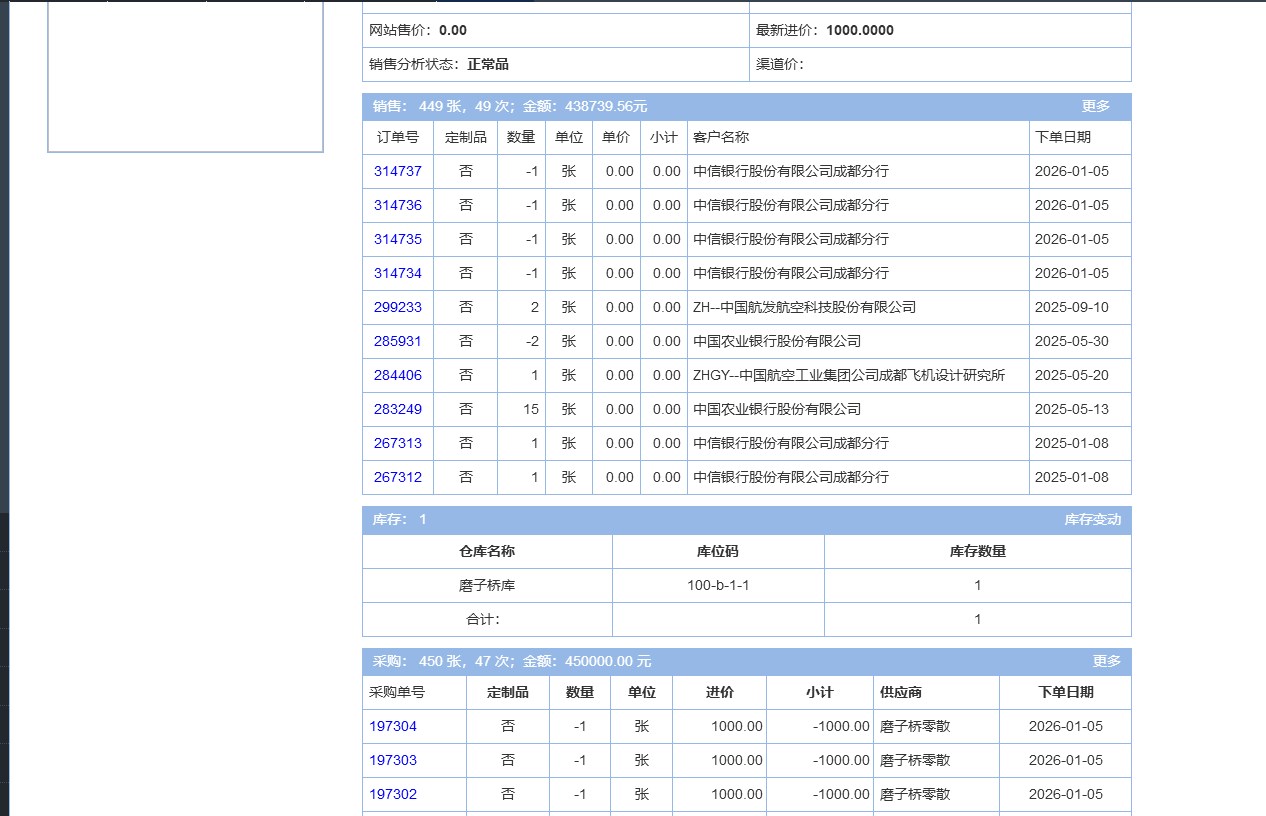
Task: Click purchase order 197303
Action: click(x=393, y=760)
